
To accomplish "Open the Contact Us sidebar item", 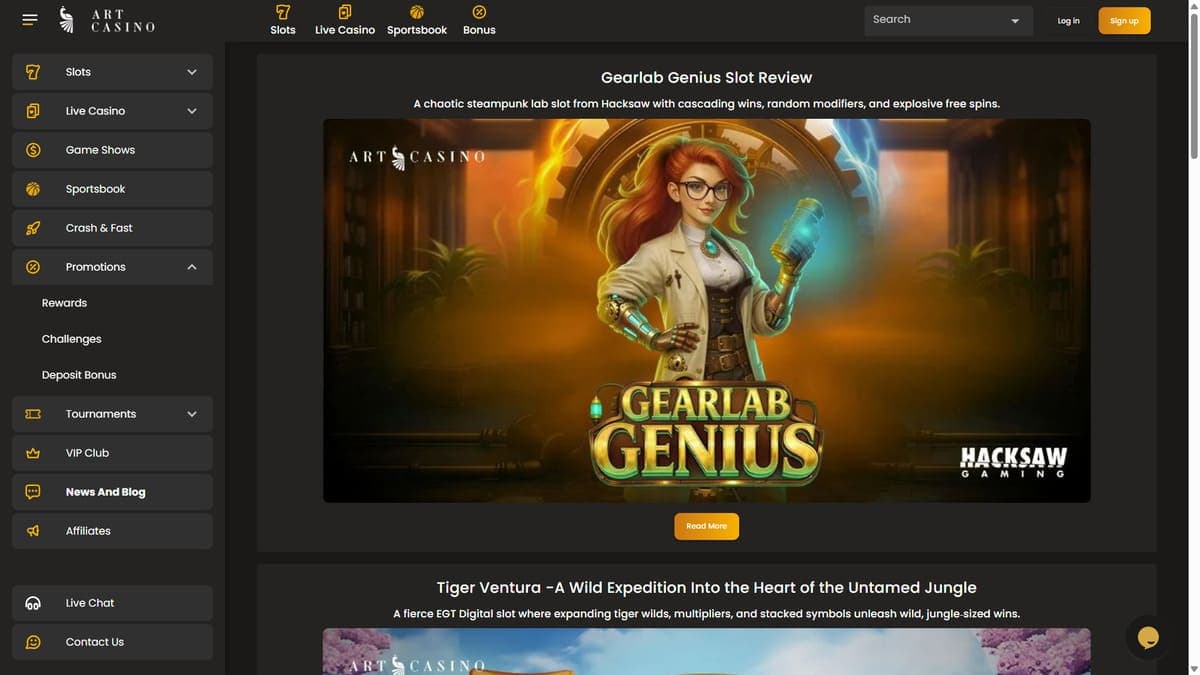I will click(x=112, y=642).
